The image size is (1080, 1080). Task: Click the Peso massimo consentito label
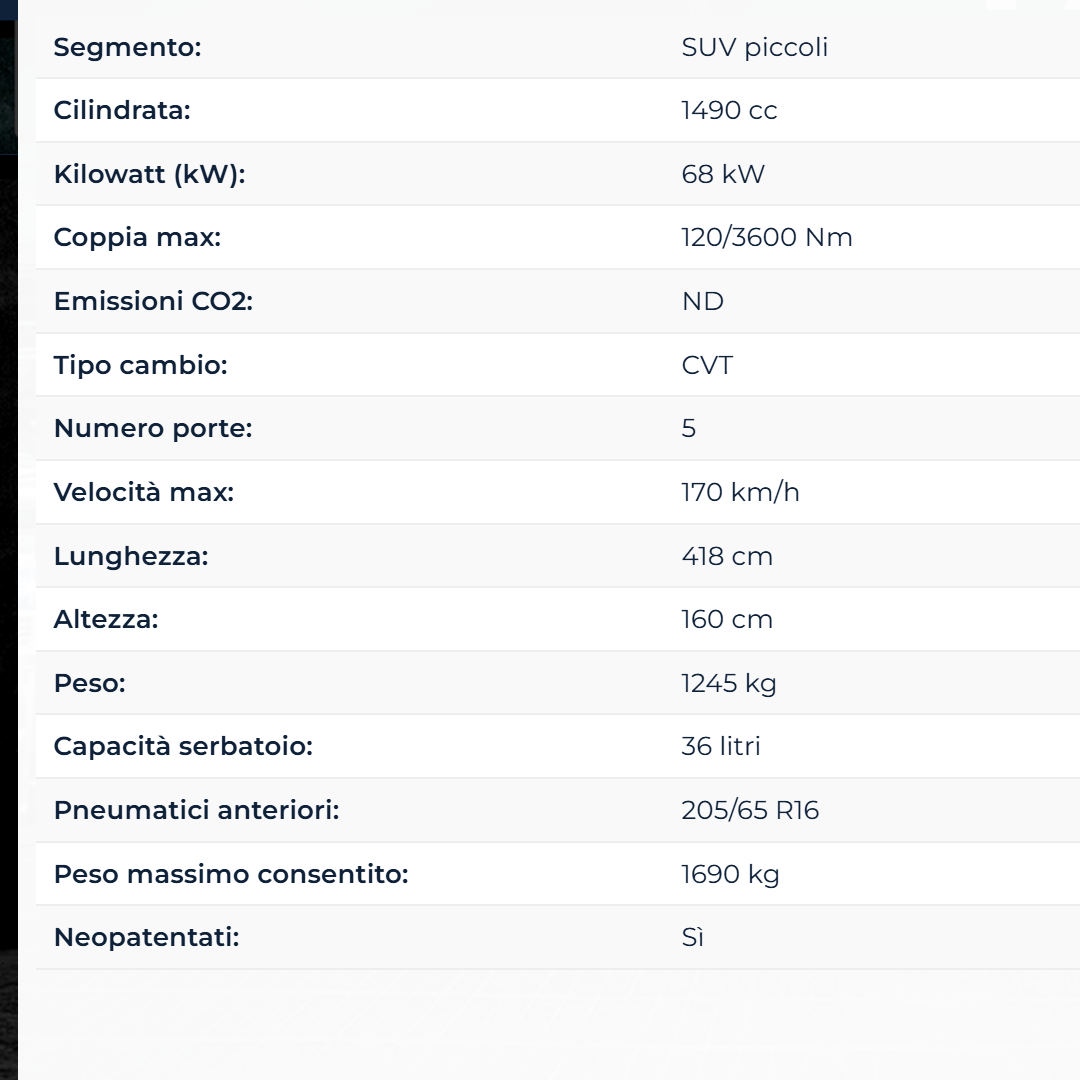tap(231, 874)
